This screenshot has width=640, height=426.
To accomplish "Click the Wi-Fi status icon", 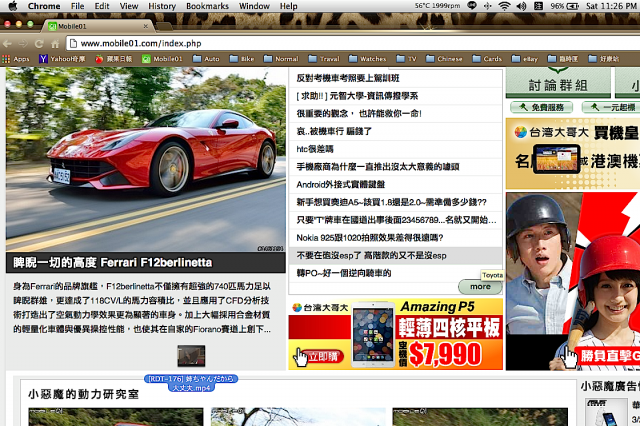I will (504, 6).
